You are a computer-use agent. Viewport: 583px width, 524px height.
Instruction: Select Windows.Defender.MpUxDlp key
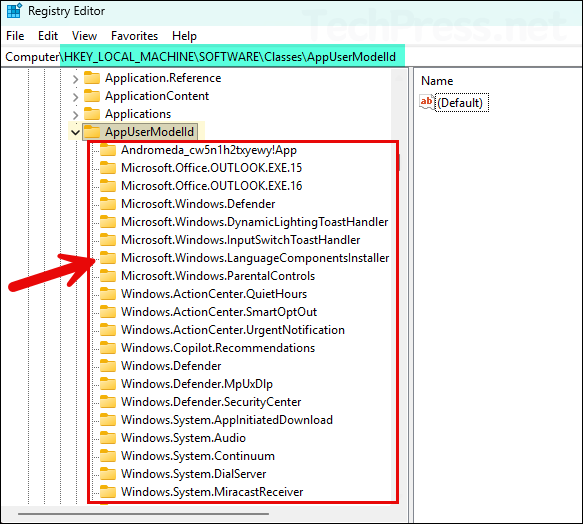tap(197, 384)
